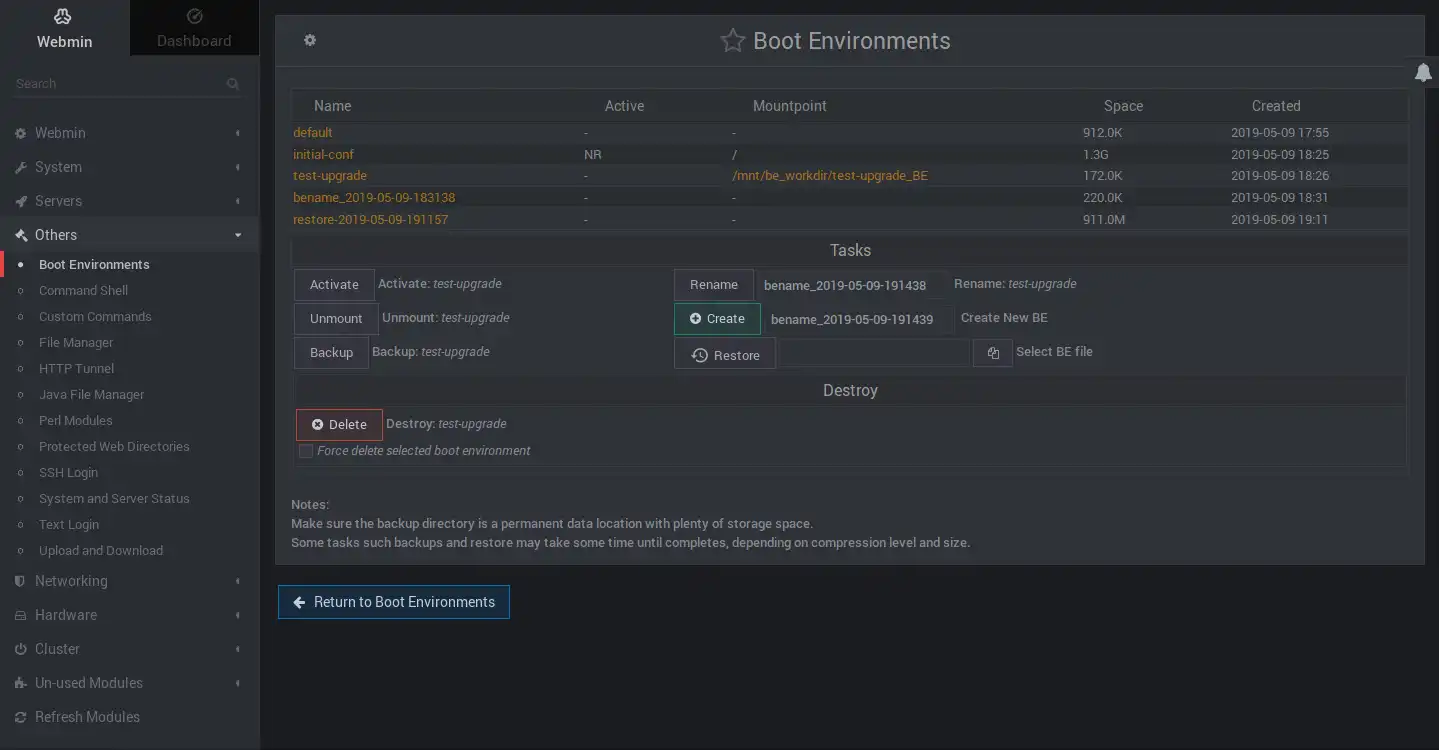The width and height of the screenshot is (1439, 750).
Task: Click the file chooser icon beside Restore field
Action: click(993, 353)
